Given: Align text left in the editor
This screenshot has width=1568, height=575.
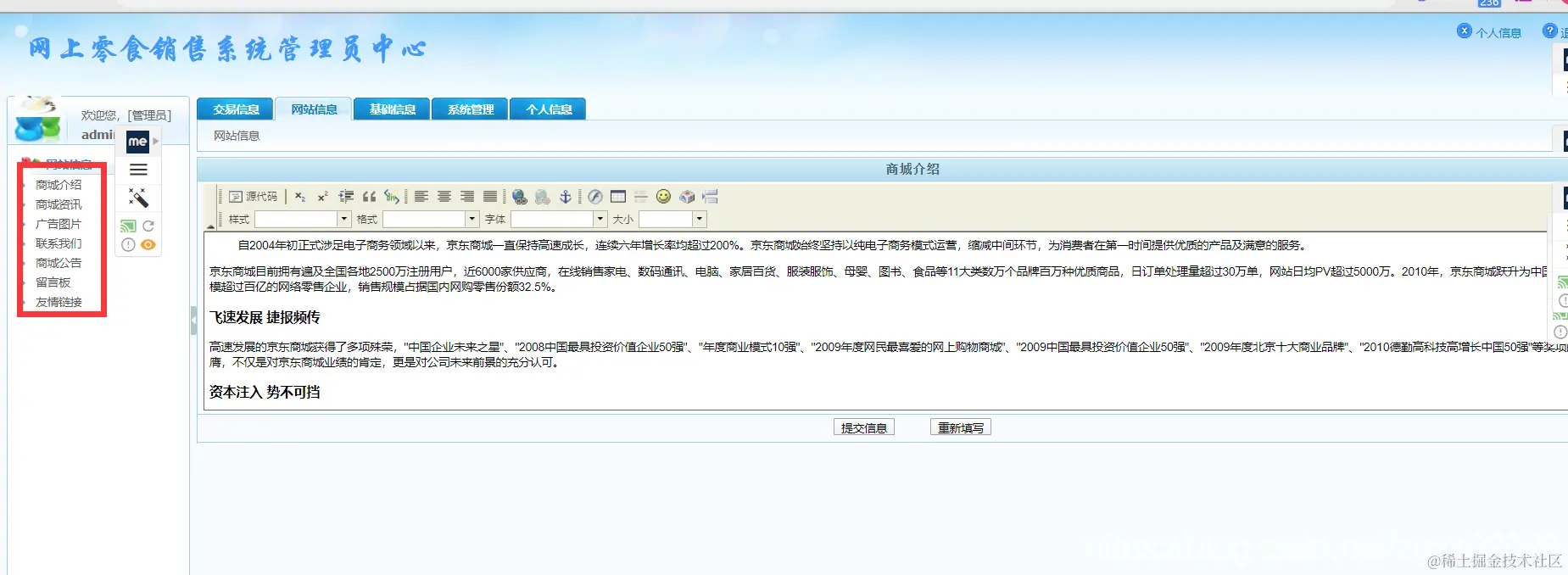Looking at the screenshot, I should [421, 197].
